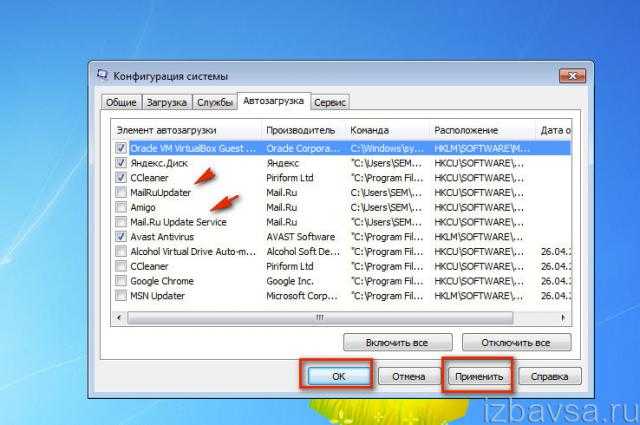Viewport: 640px width, 425px height.
Task: Tick the Google Chrome startup checkbox
Action: [x=121, y=281]
